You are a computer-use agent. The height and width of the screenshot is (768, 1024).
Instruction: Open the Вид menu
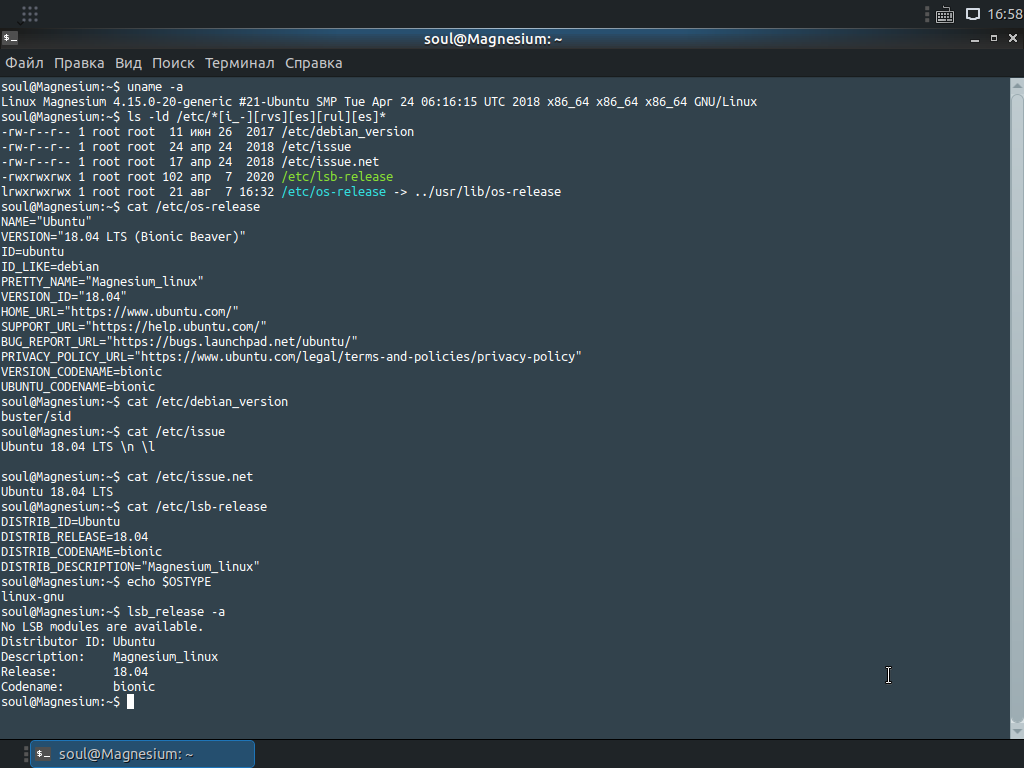[128, 63]
